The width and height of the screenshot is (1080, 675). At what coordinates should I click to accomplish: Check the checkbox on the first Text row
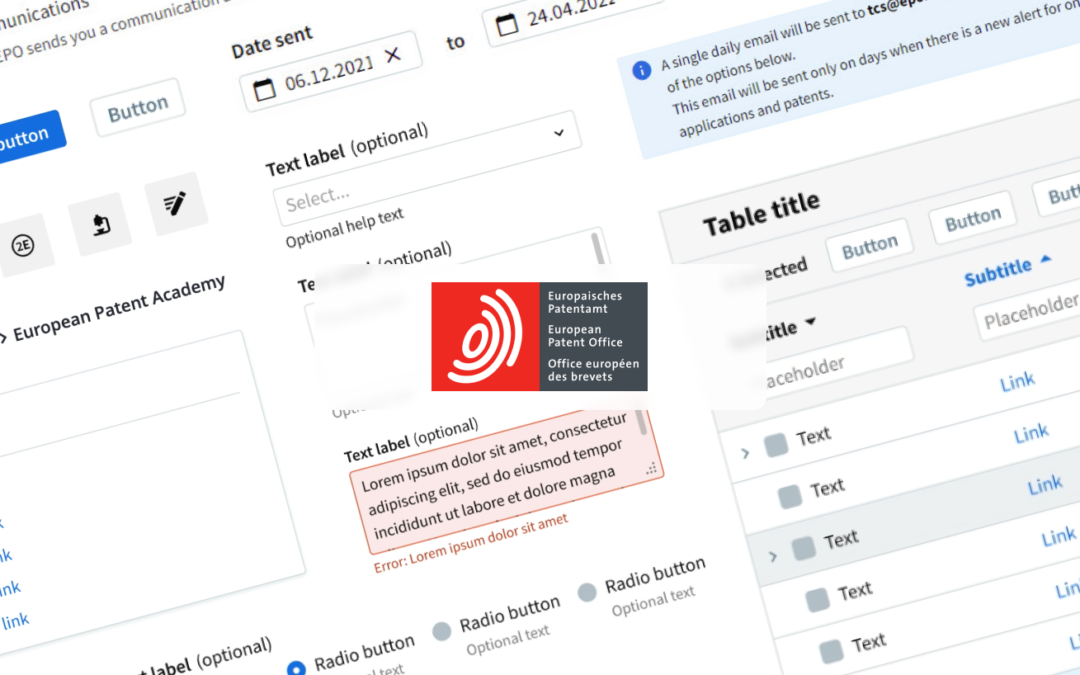point(775,443)
